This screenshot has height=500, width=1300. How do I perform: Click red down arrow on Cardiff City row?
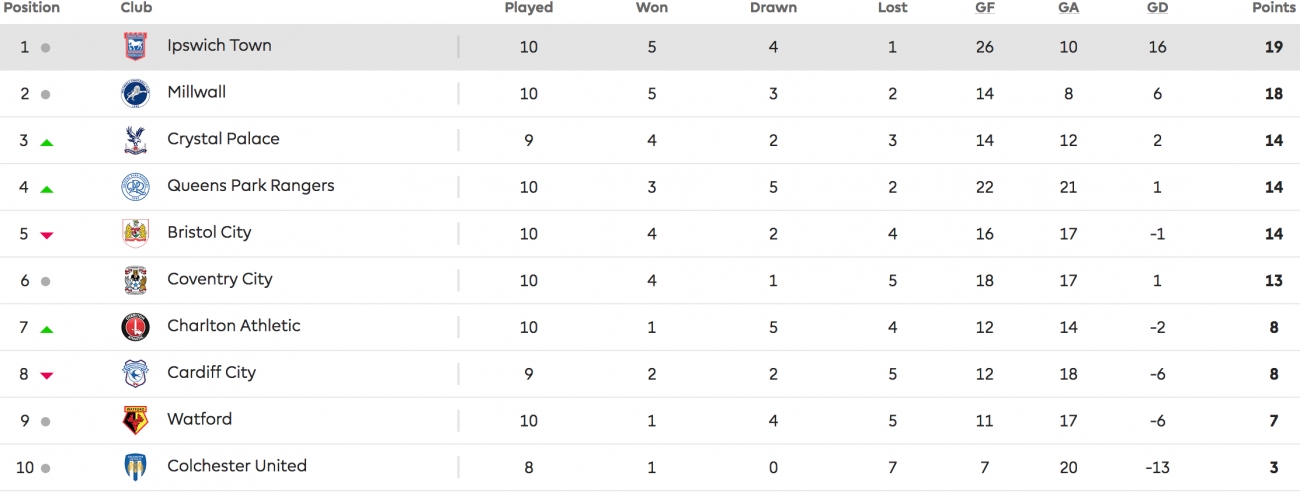[46, 376]
